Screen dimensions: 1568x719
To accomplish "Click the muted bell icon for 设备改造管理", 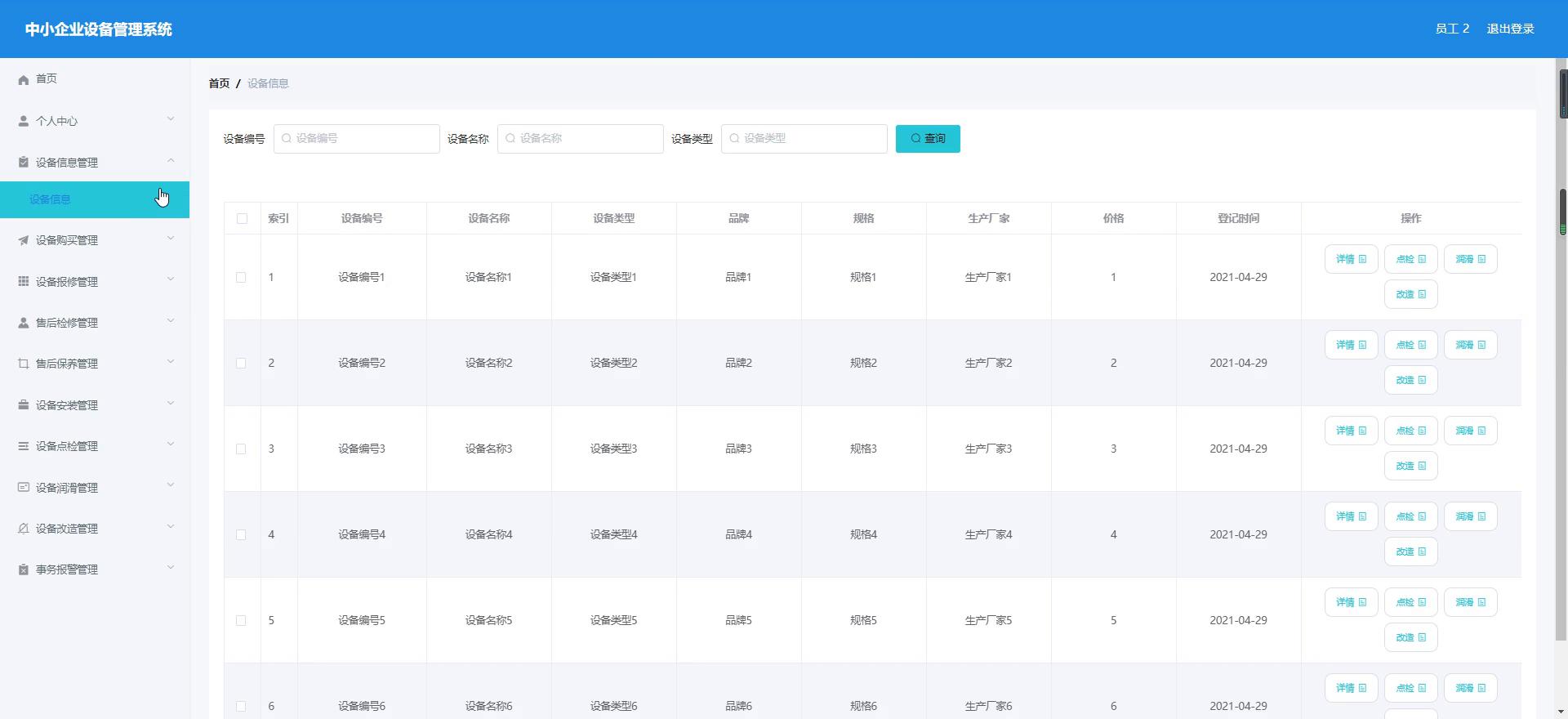I will [23, 529].
